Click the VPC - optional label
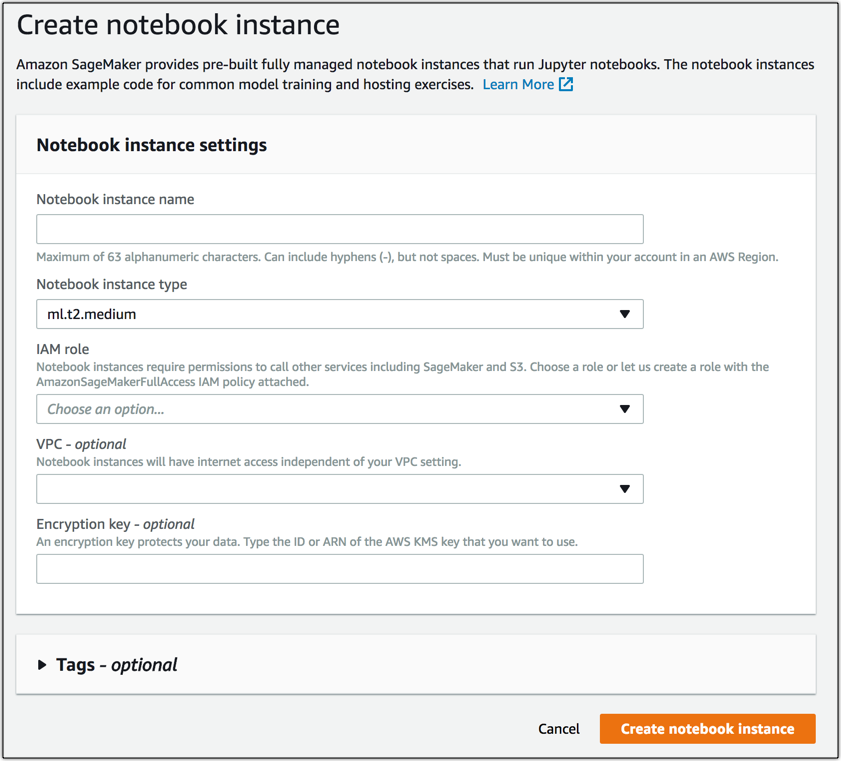The image size is (841, 761). (82, 444)
